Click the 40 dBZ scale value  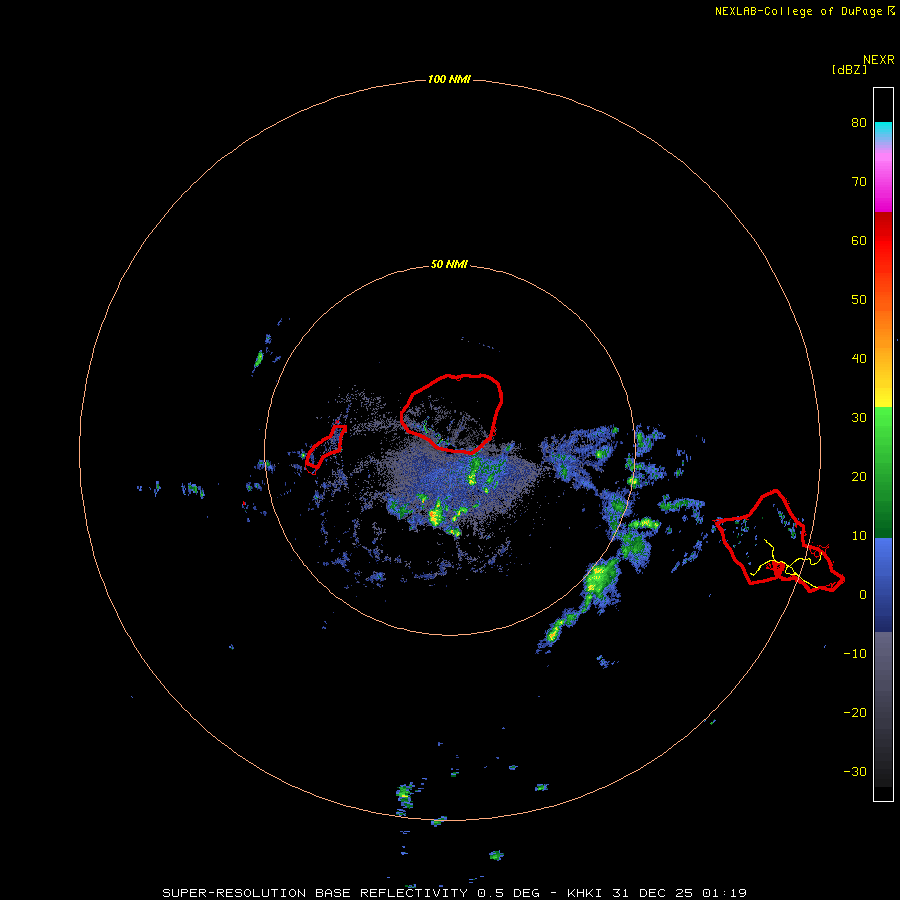pos(859,359)
